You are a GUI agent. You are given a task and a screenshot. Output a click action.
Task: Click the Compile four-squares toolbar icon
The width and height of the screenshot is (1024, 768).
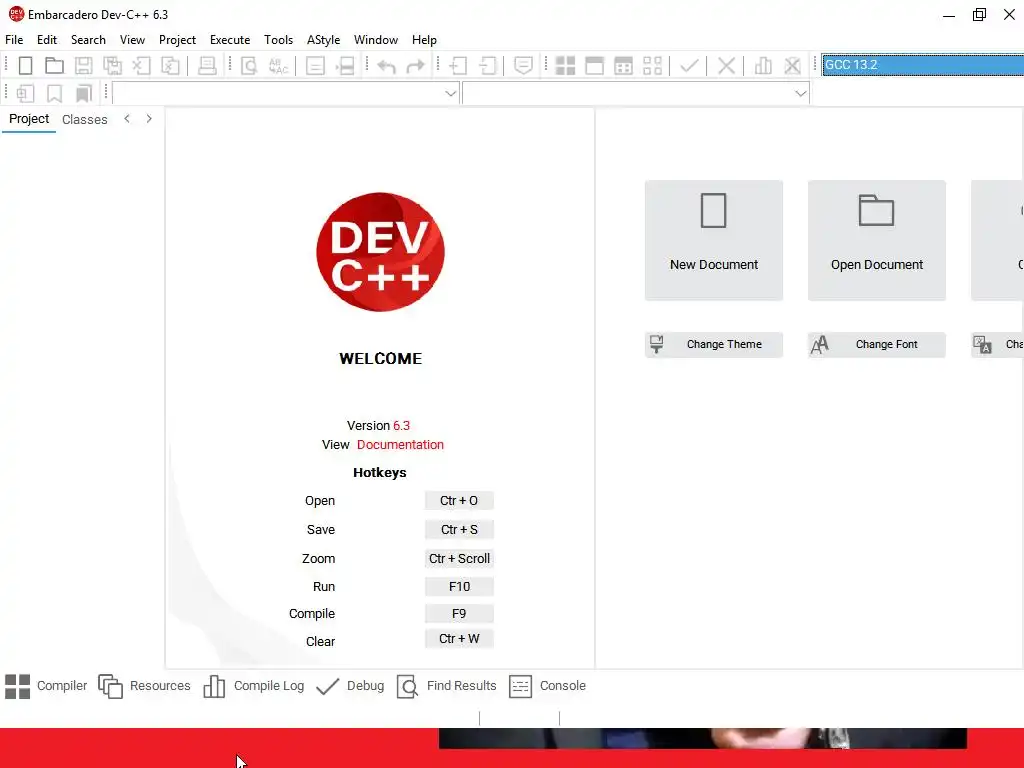(565, 65)
